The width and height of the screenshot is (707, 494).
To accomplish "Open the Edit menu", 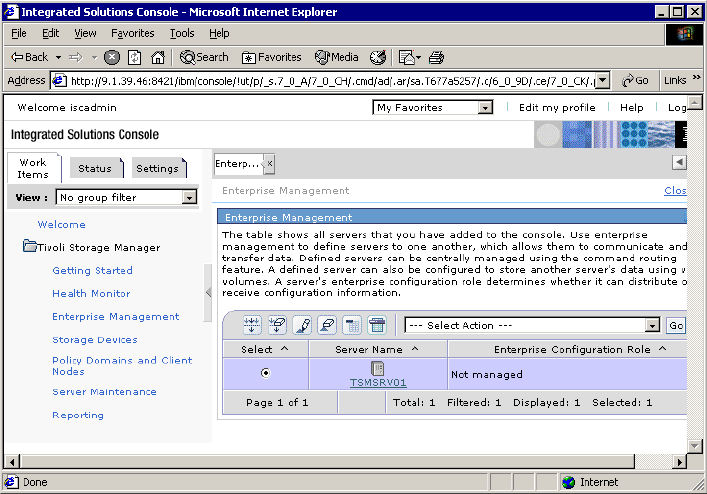I will click(x=50, y=33).
